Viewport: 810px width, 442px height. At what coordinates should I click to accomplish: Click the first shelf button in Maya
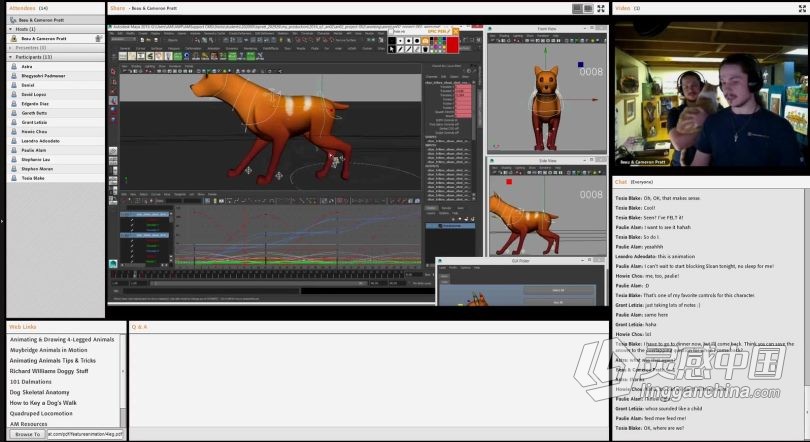[x=124, y=56]
